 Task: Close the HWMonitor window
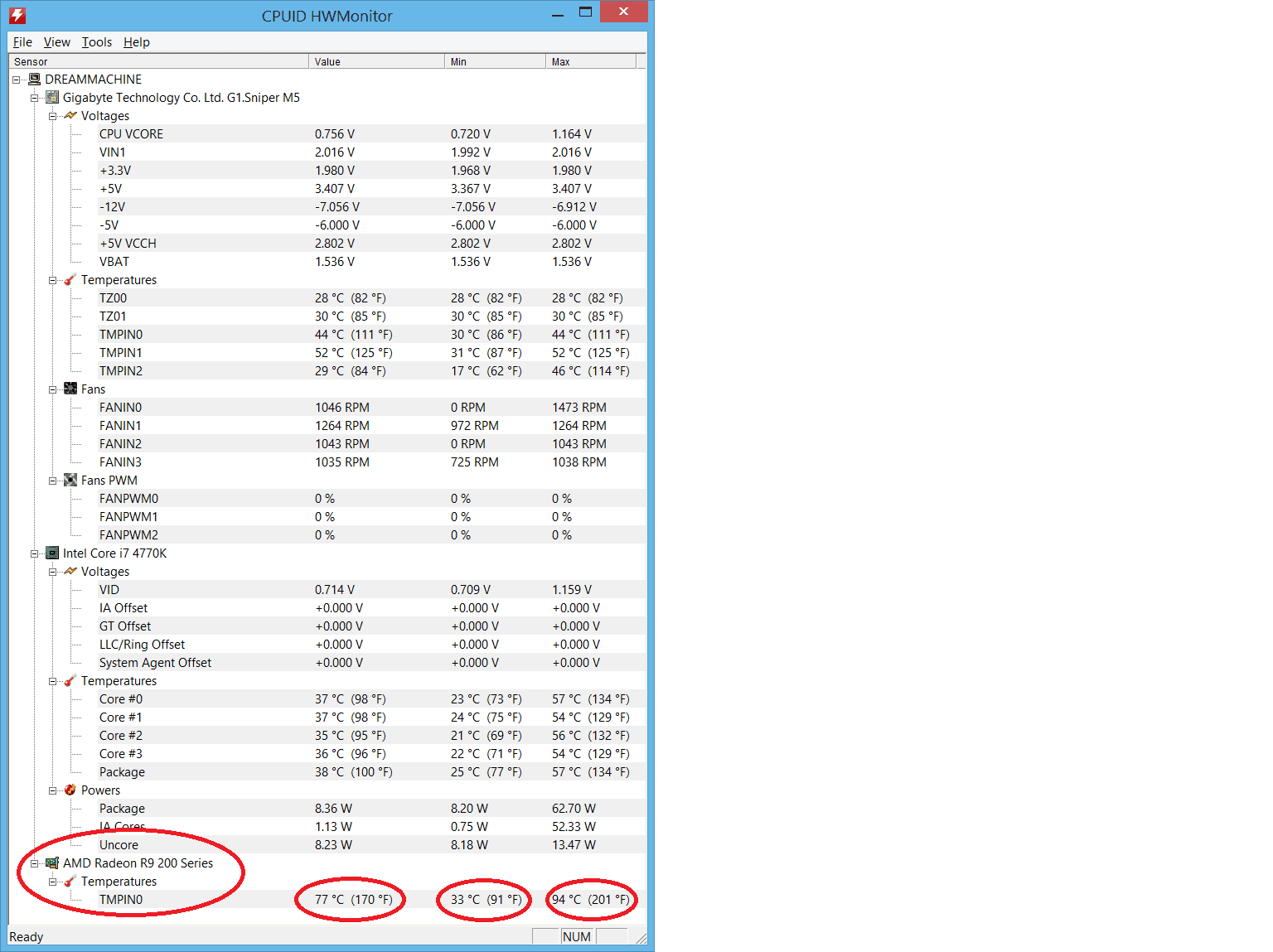pyautogui.click(x=624, y=12)
